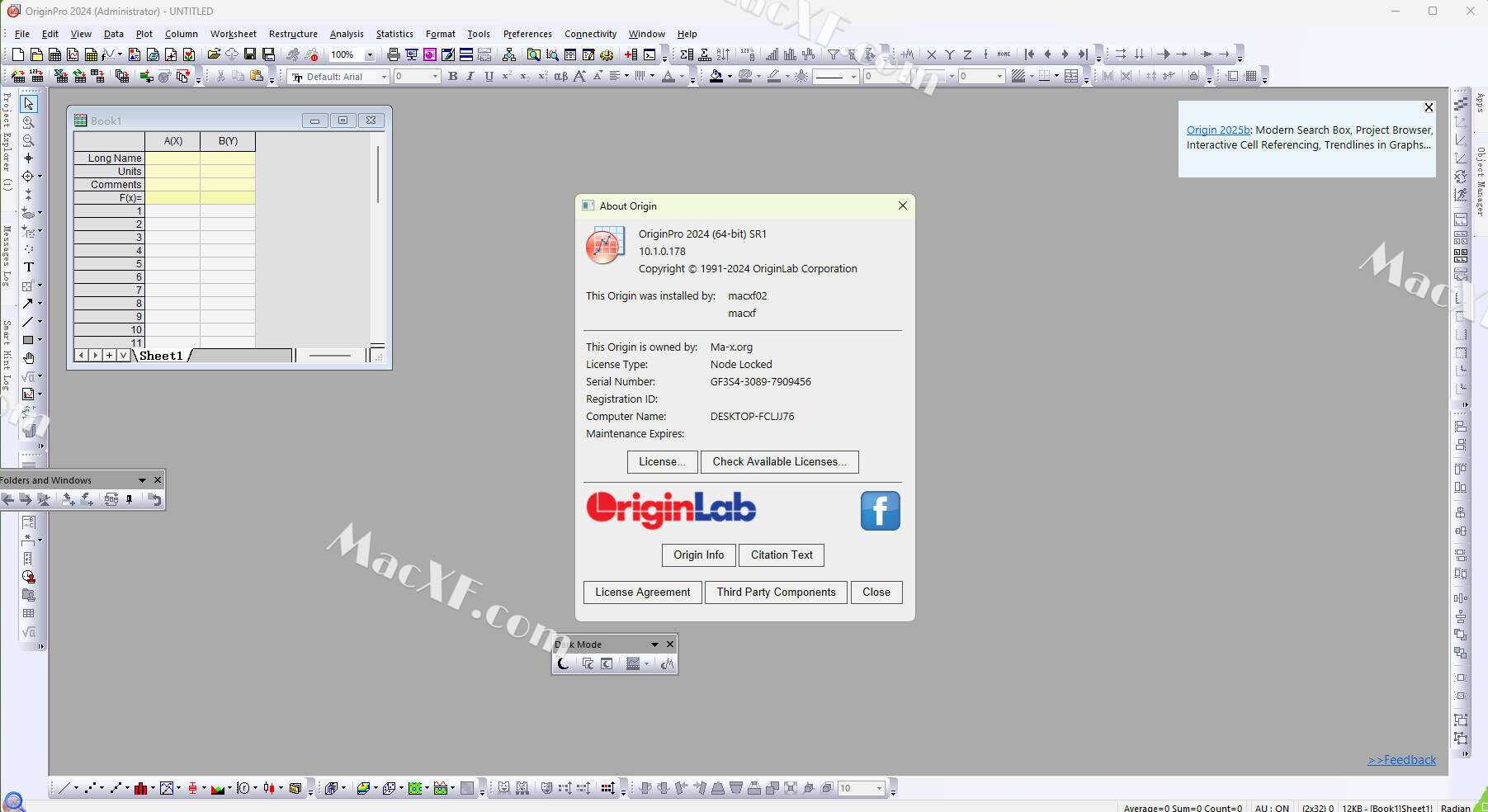
Task: Open the Worksheet menu
Action: [233, 34]
